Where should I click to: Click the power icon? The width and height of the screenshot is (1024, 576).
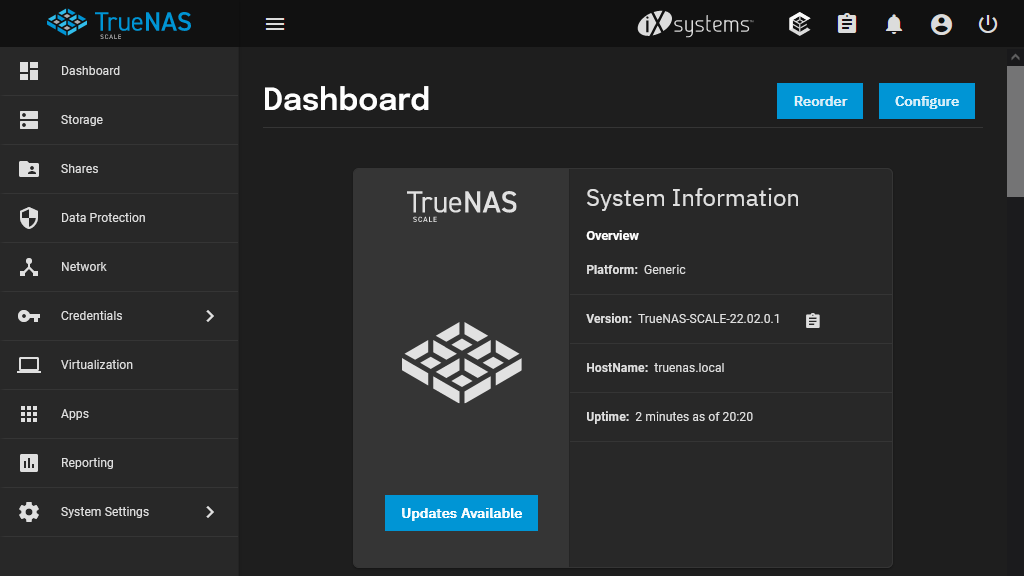point(988,24)
